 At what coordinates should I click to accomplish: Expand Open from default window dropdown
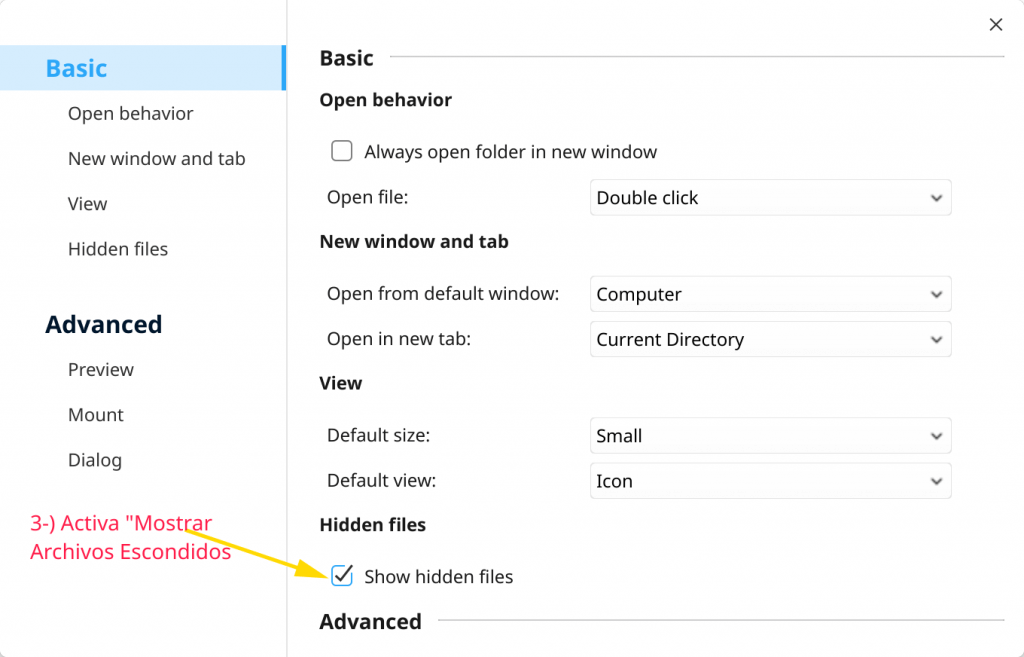tap(770, 295)
